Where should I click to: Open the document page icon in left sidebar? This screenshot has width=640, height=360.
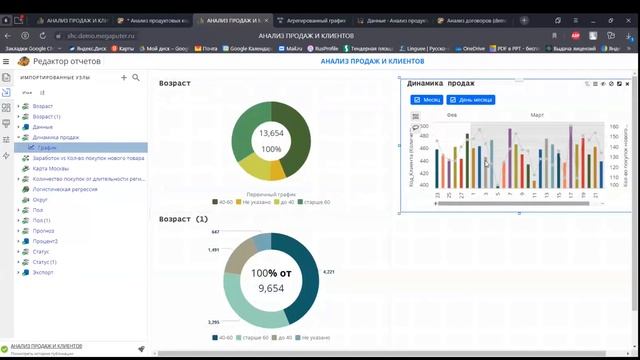(x=6, y=77)
